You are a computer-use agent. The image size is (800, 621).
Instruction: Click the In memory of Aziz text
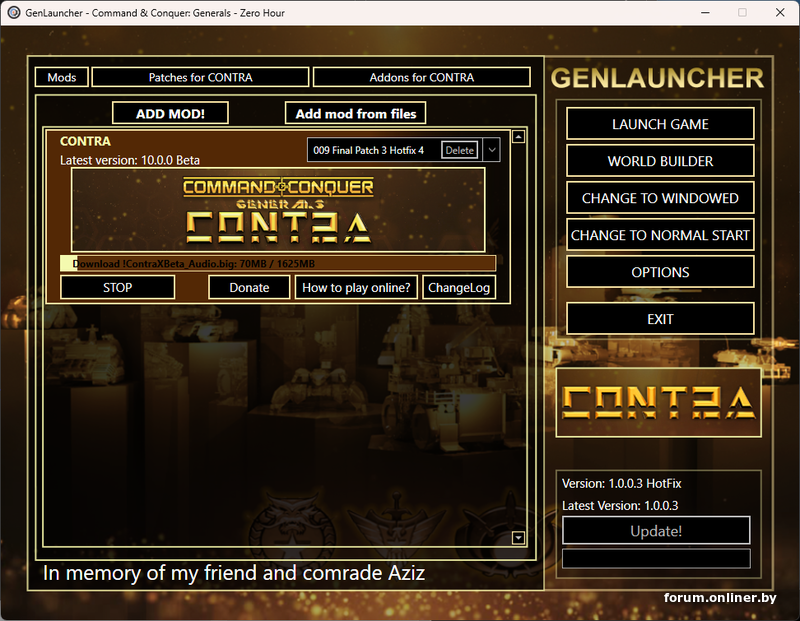234,573
